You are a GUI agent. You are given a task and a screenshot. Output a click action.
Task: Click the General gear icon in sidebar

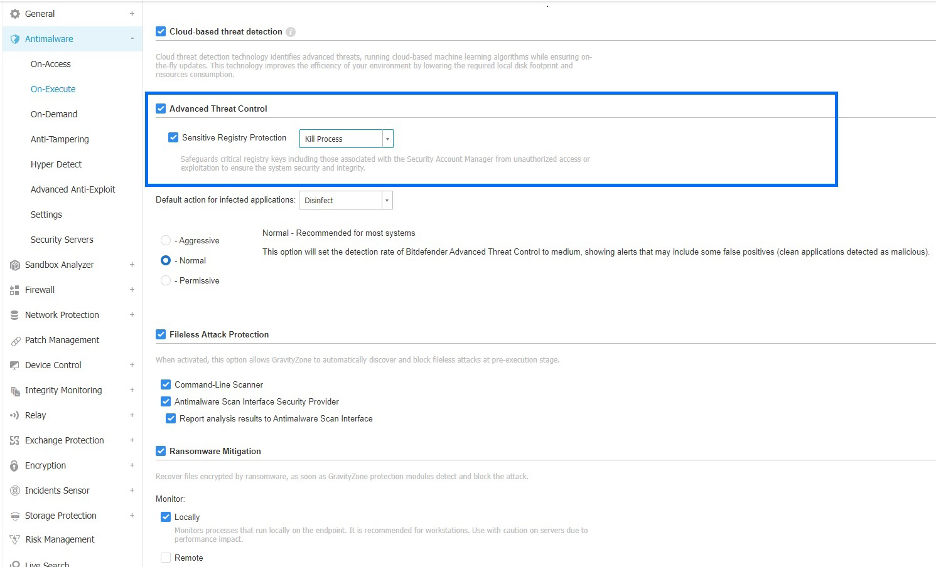[15, 14]
